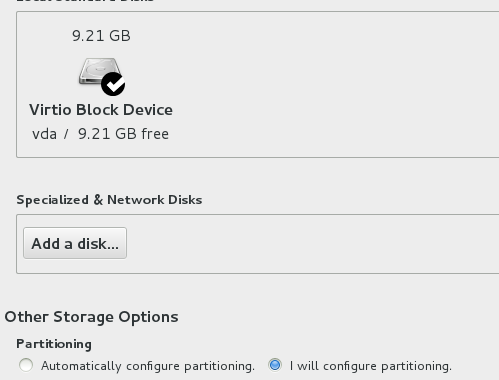
Task: Click the 'Virtio Block Device' disk name label
Action: pyautogui.click(x=101, y=110)
